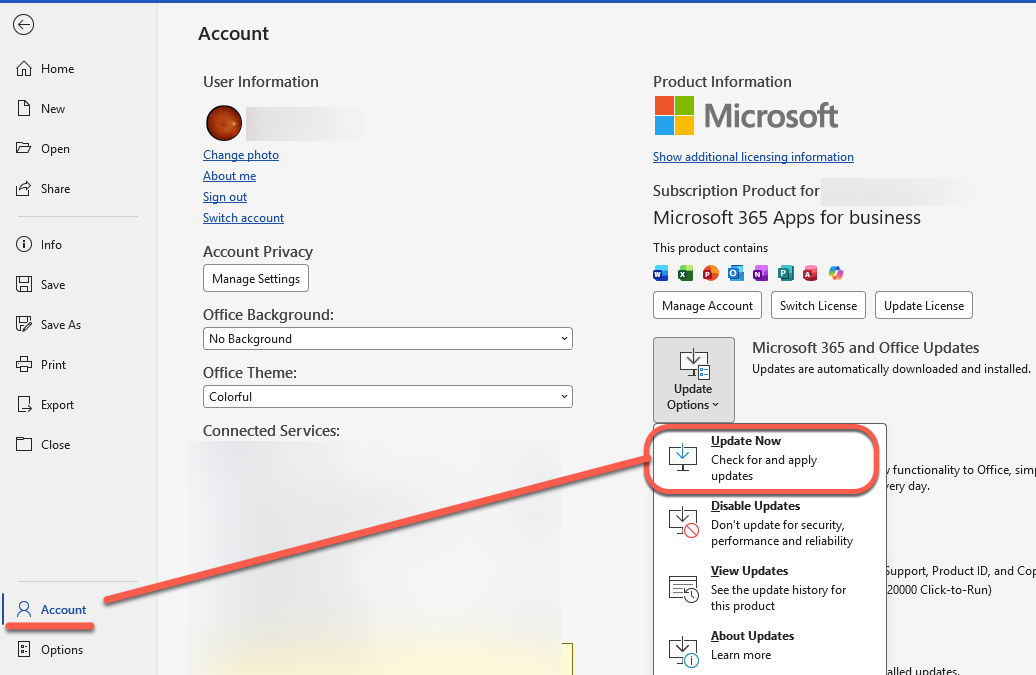This screenshot has height=675, width=1036.
Task: Click the OneNote app icon
Action: [760, 273]
